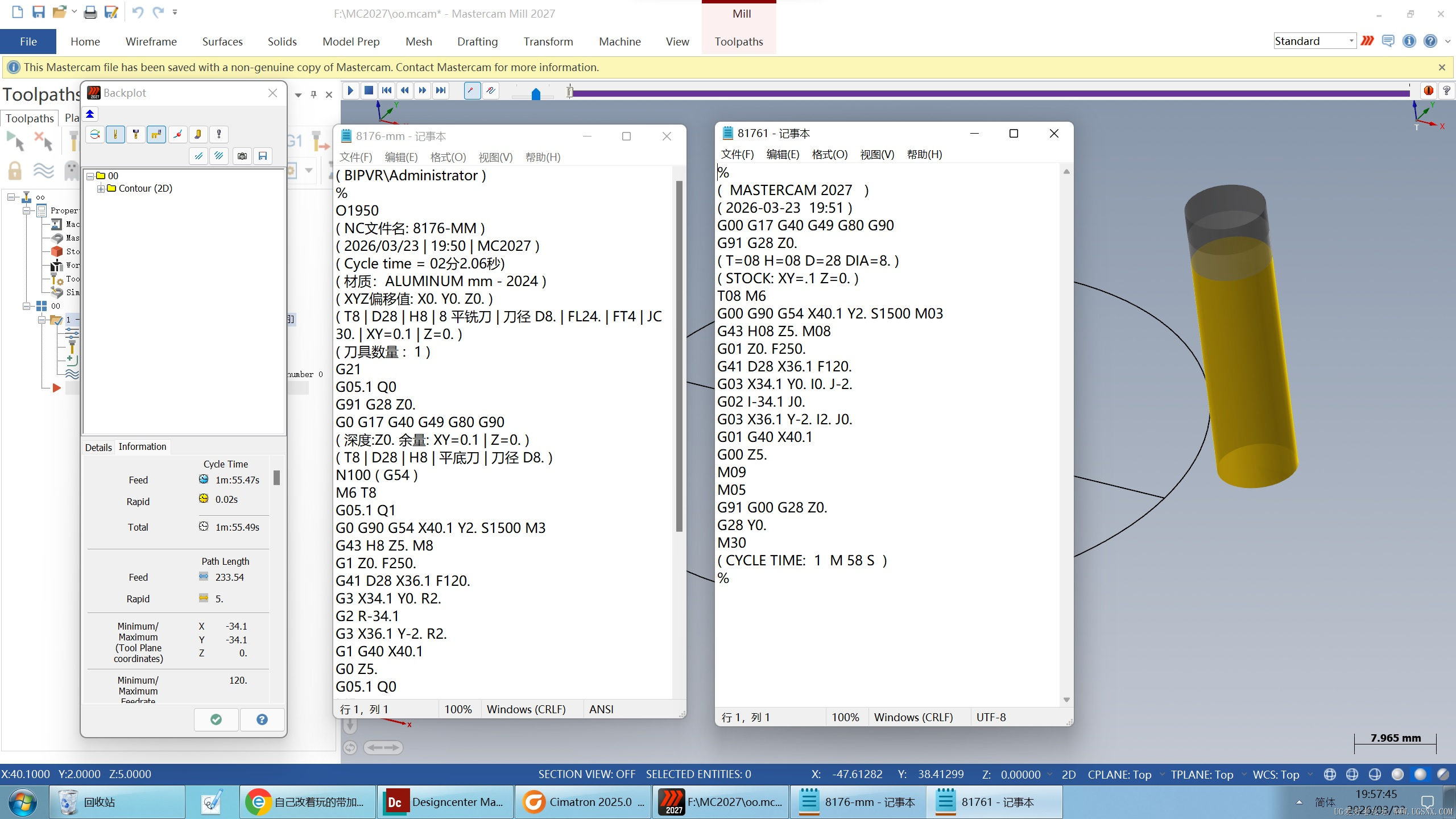Adjust the backplot run speed slider
The width and height of the screenshot is (1456, 819).
click(535, 94)
